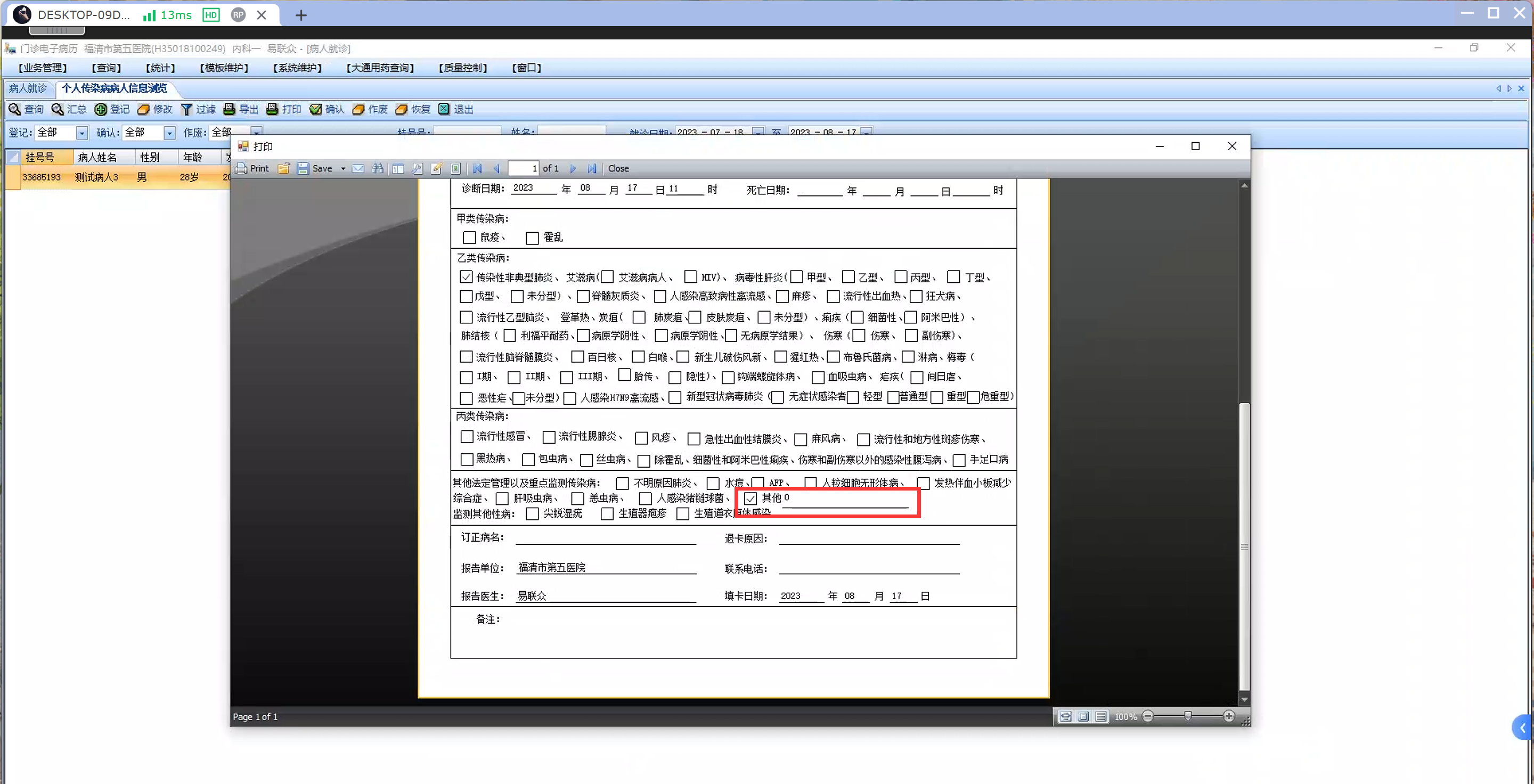The image size is (1534, 784).
Task: Check the 霍乱 checkbox
Action: tap(532, 238)
